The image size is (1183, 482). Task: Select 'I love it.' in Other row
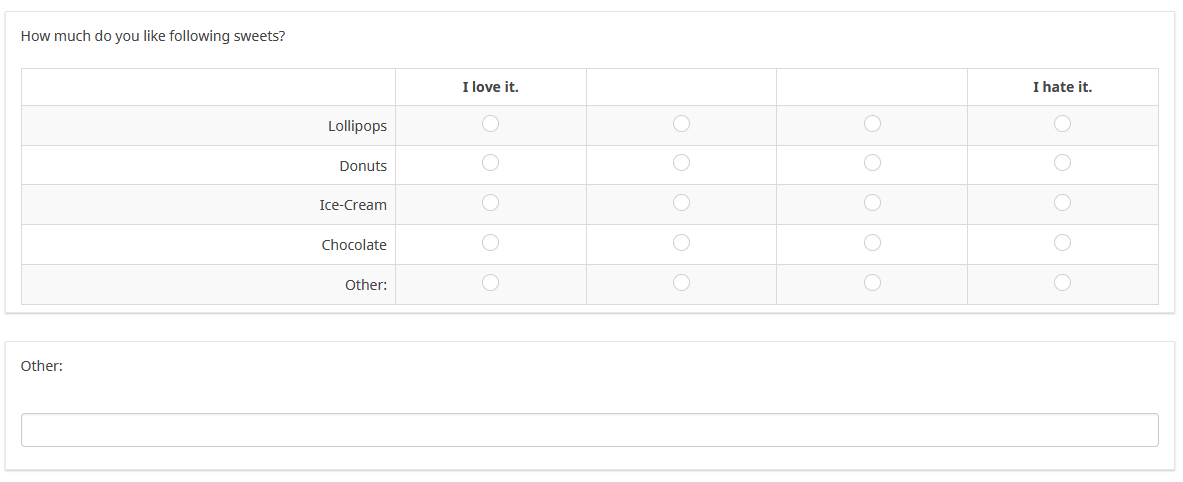tap(490, 283)
